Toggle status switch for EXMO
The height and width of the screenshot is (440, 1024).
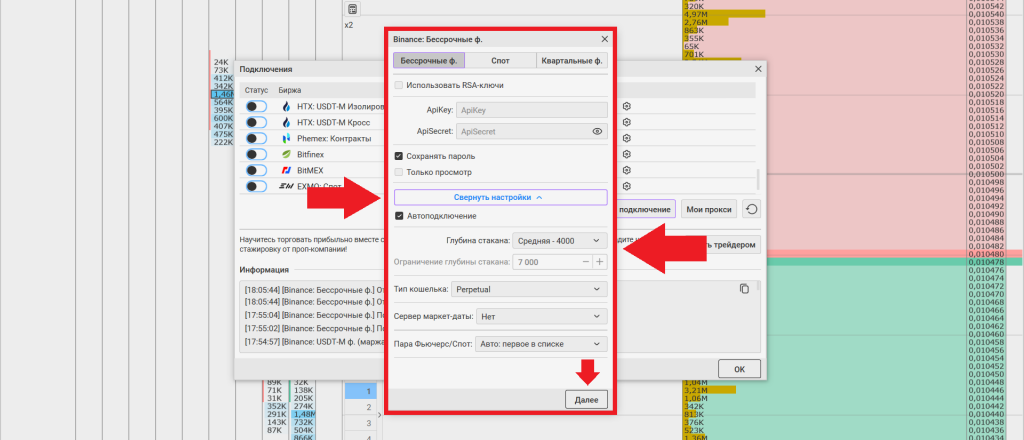tap(257, 187)
